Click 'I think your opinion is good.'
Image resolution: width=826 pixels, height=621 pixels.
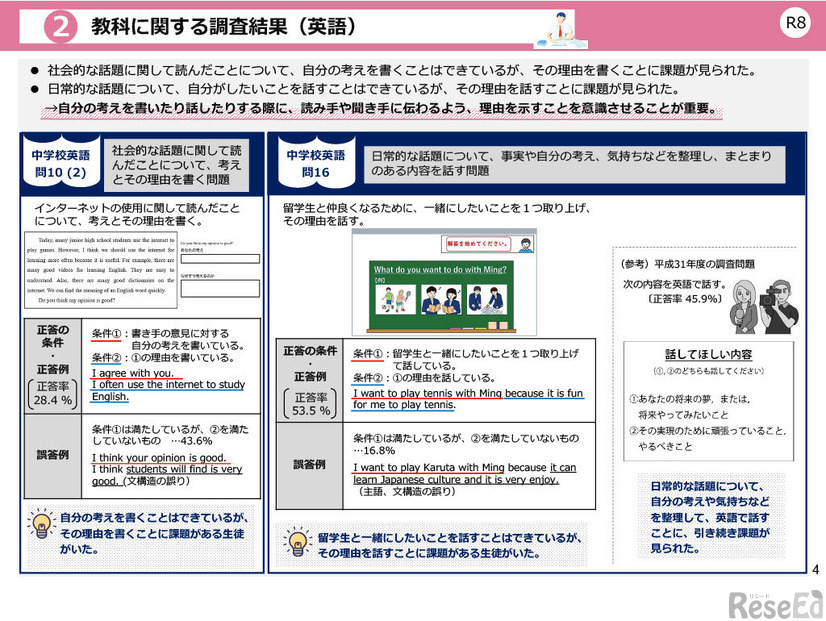coord(159,458)
